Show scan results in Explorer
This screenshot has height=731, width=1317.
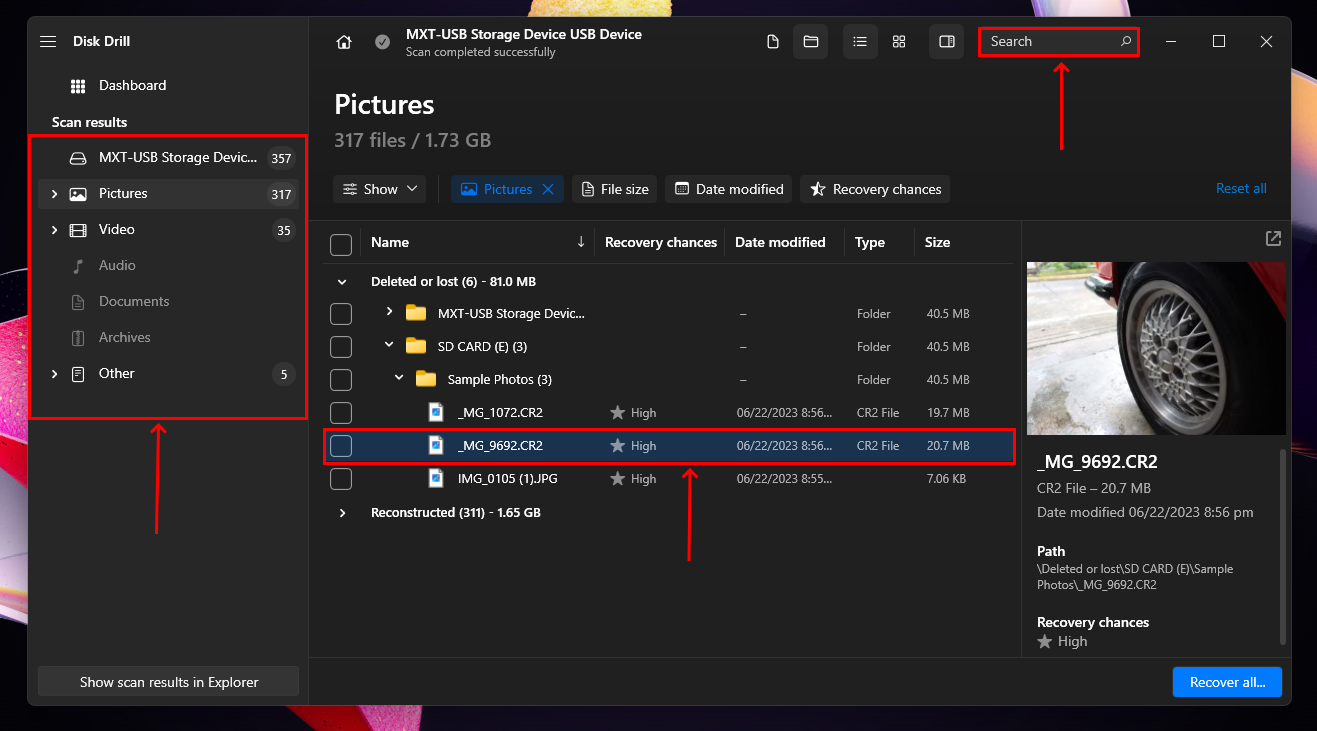click(169, 682)
